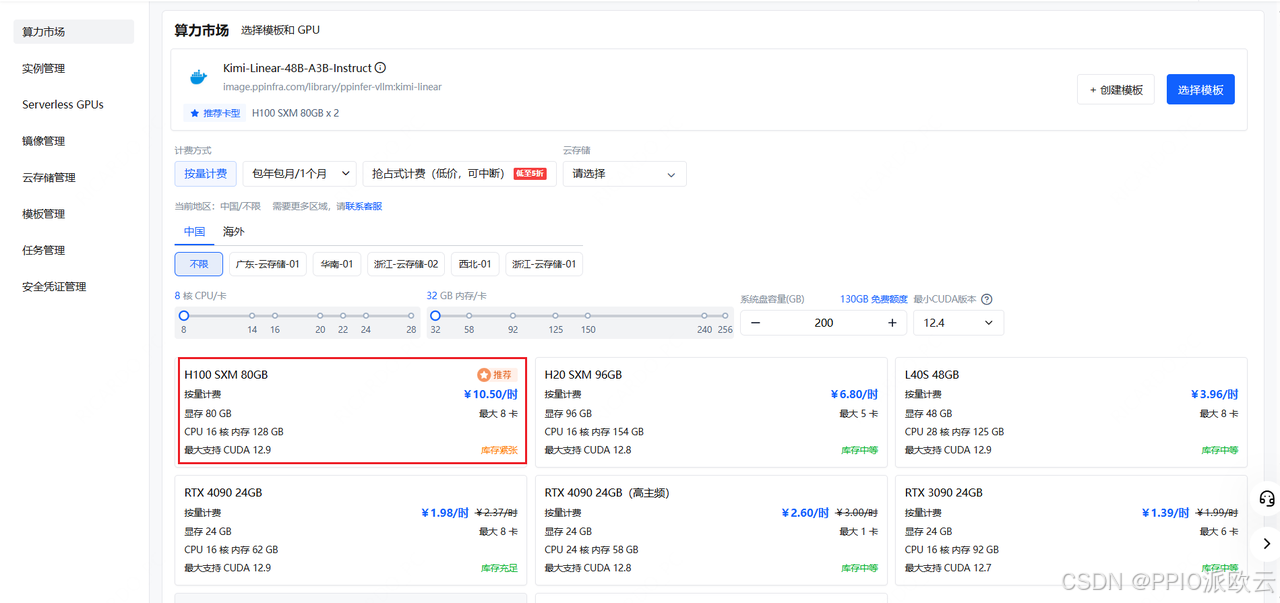Click the 选择模板 button
This screenshot has height=603, width=1280.
(1201, 89)
